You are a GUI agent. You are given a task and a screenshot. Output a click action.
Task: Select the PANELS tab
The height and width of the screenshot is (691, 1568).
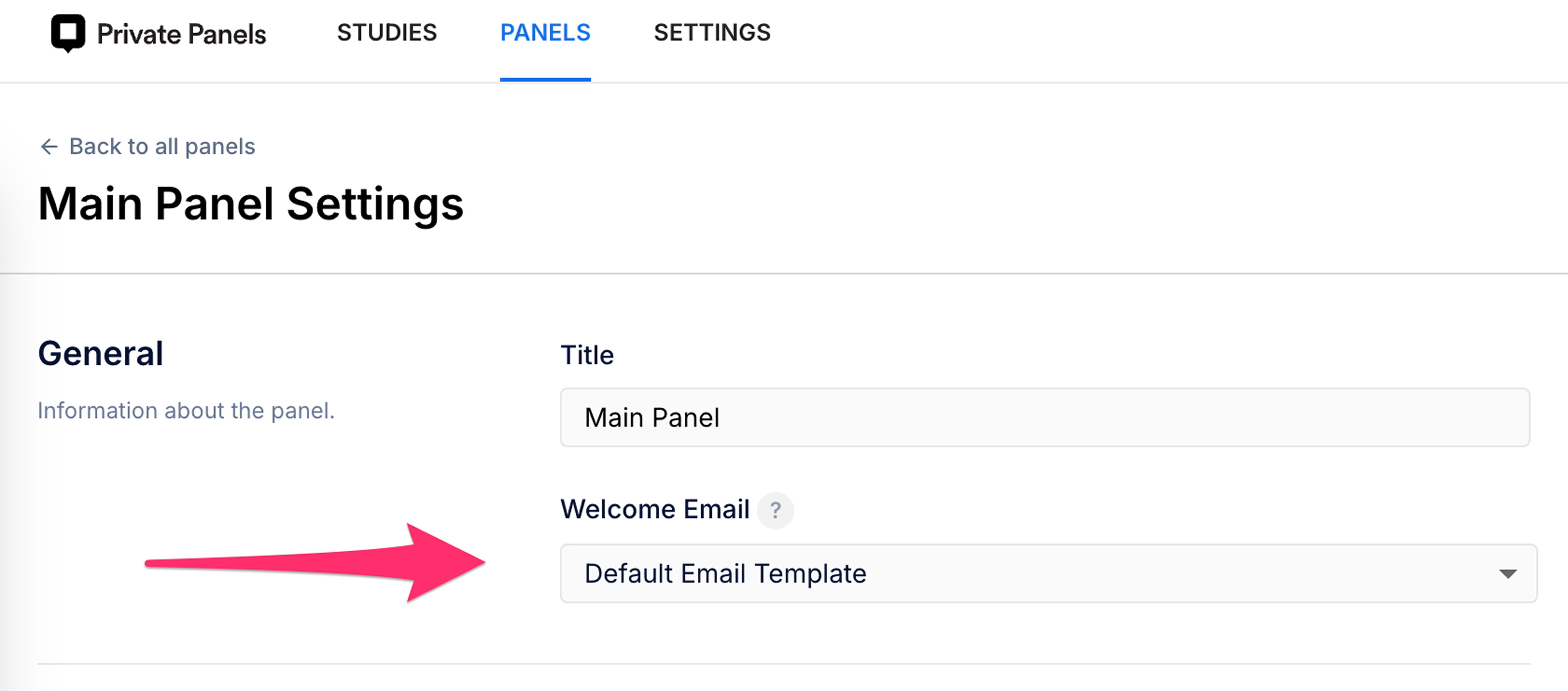[545, 33]
